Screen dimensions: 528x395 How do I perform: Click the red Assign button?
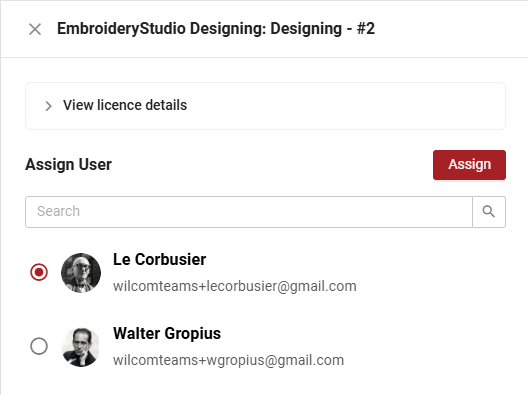tap(469, 165)
